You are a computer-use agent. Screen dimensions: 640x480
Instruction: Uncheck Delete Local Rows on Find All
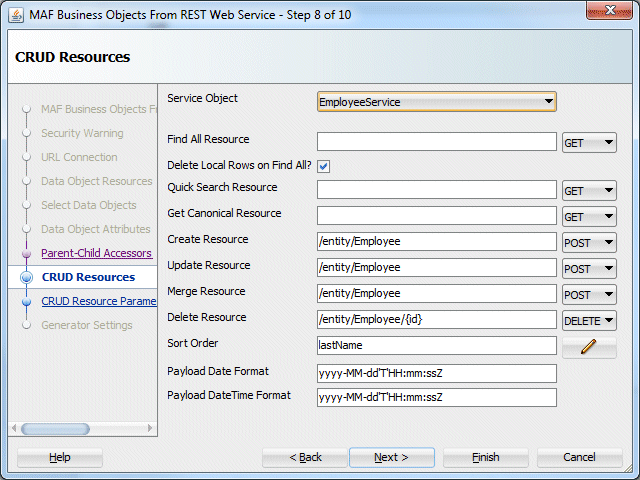(324, 166)
